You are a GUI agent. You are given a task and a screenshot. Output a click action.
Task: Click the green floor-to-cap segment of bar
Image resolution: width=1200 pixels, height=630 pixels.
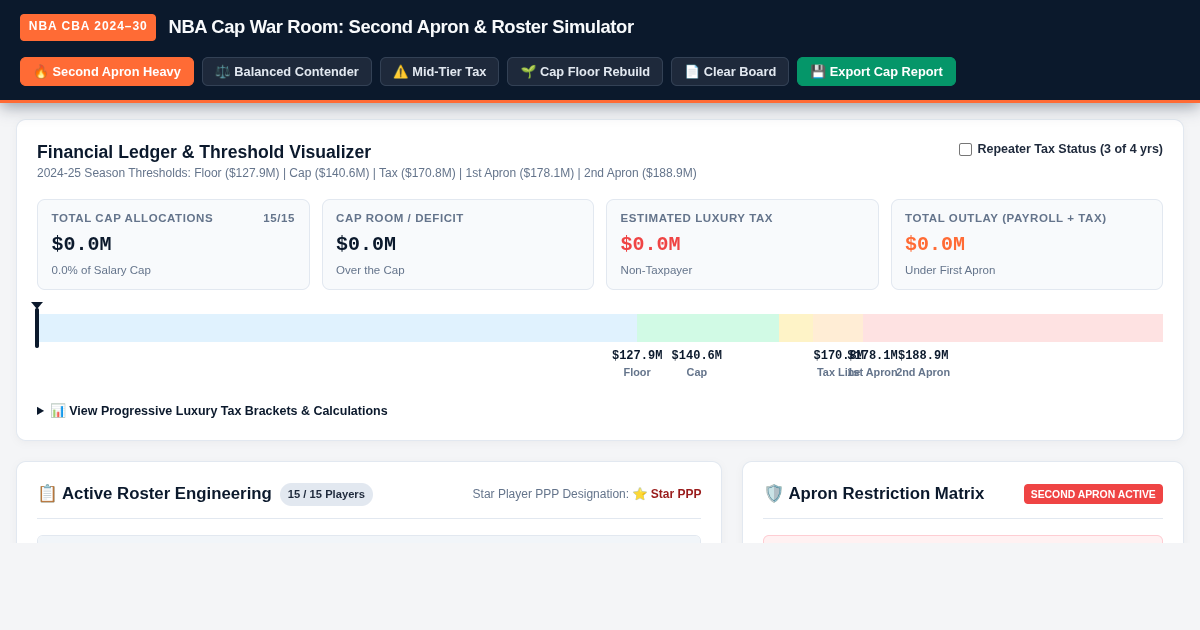coord(708,328)
